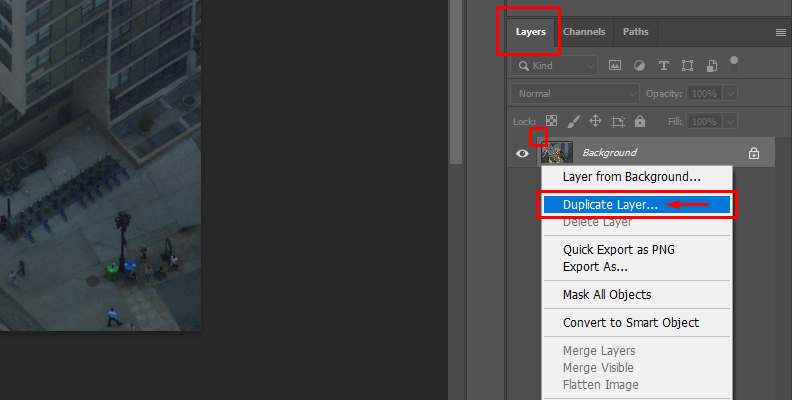Open the Kind filter dropdown

tap(554, 66)
